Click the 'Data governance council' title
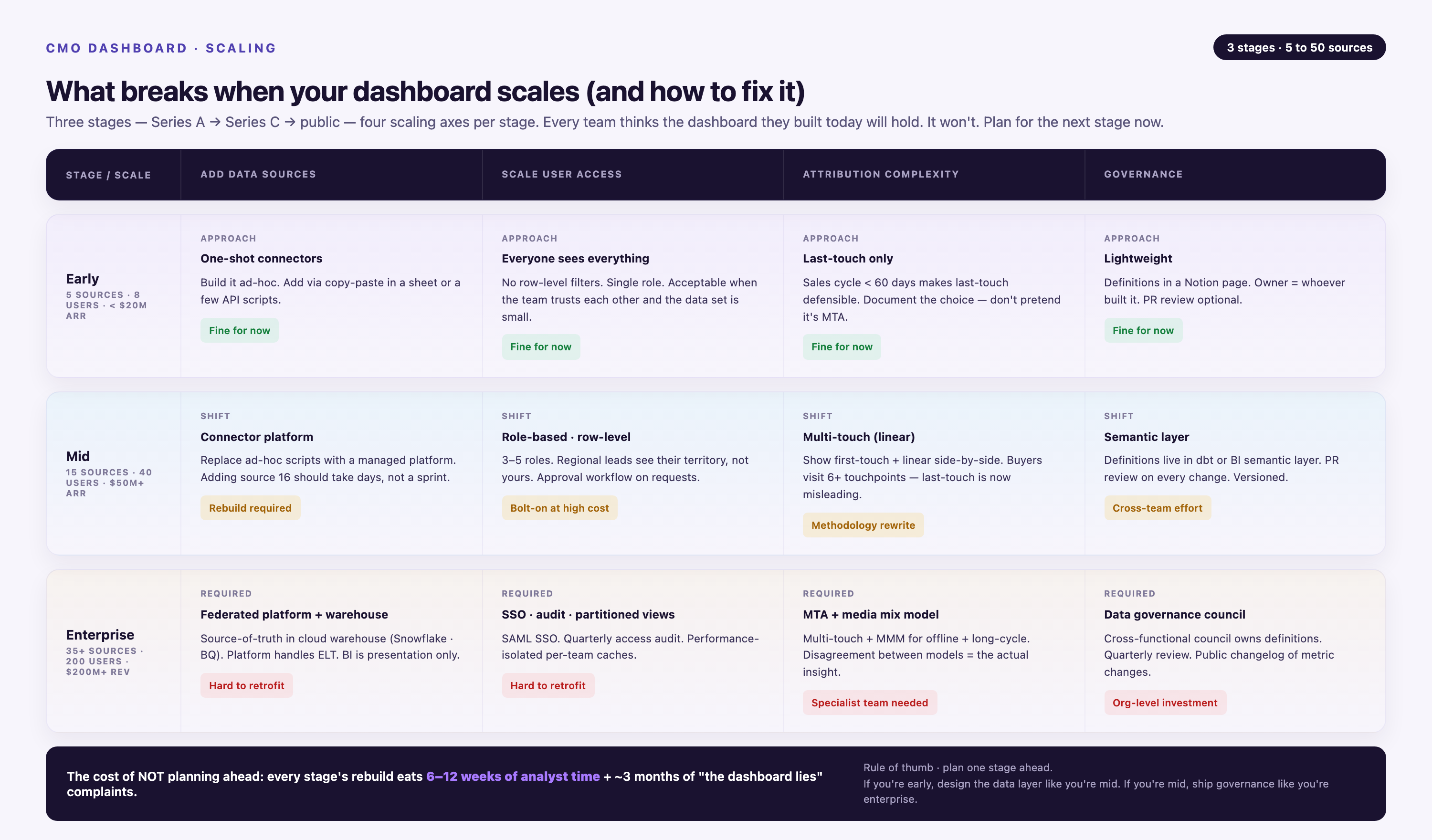This screenshot has height=840, width=1432. pos(1174,614)
